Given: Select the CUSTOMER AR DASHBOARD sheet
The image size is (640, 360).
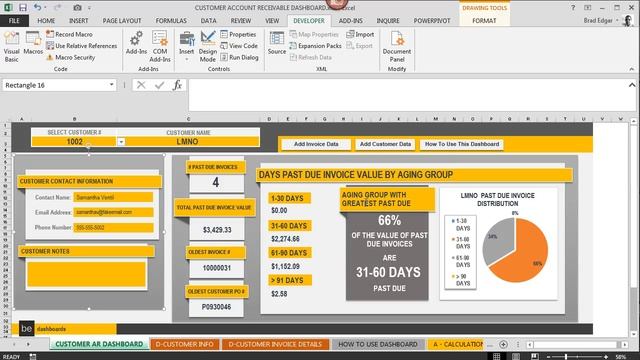Looking at the screenshot, I should click(x=99, y=344).
